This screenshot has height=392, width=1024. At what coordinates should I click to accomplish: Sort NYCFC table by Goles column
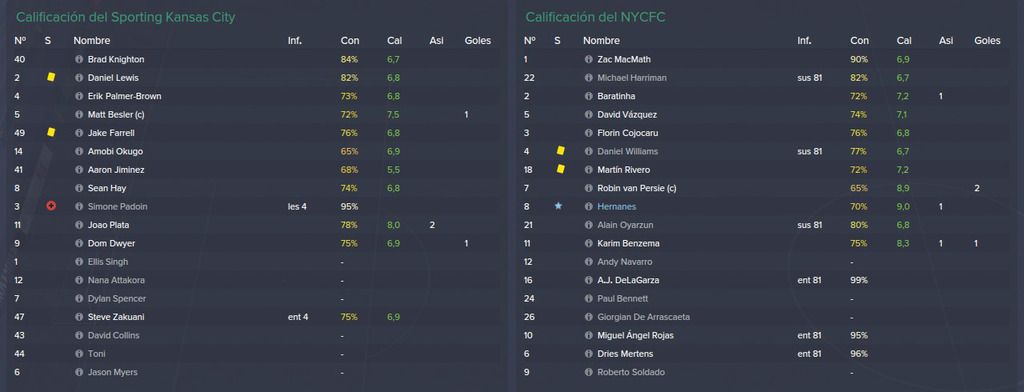[x=987, y=41]
